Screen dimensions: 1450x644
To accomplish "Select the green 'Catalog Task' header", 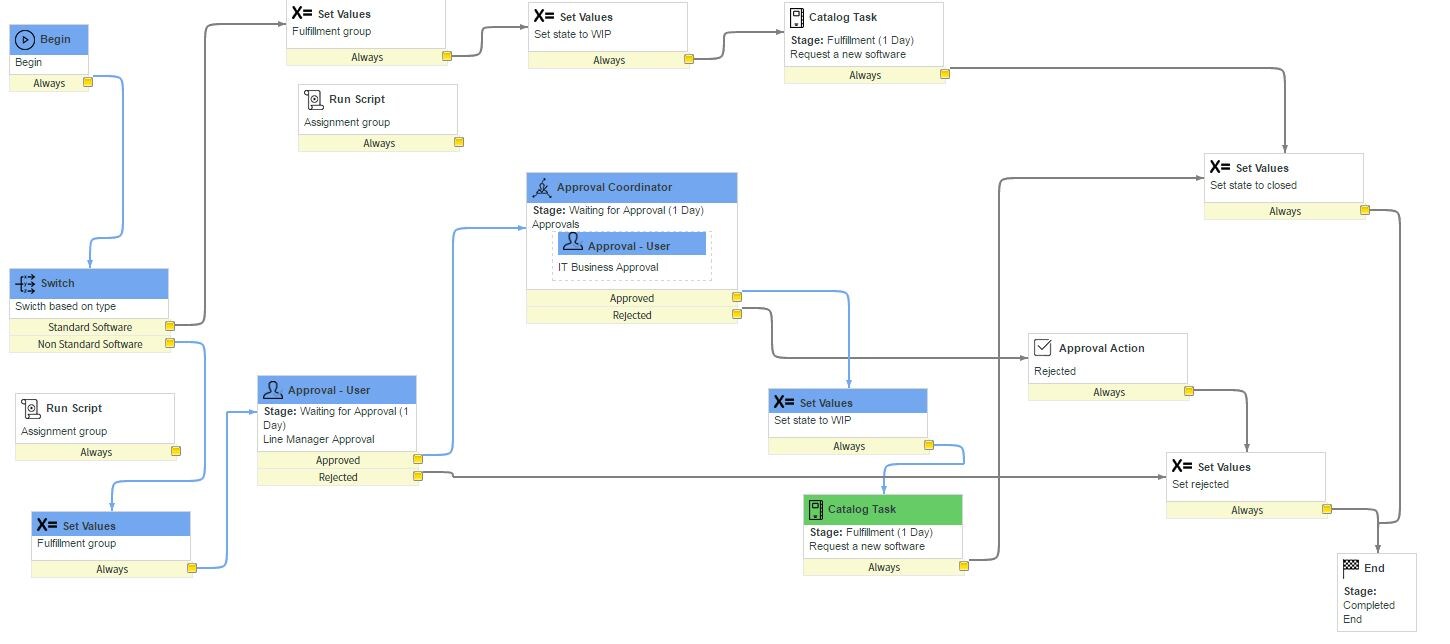I will (883, 509).
